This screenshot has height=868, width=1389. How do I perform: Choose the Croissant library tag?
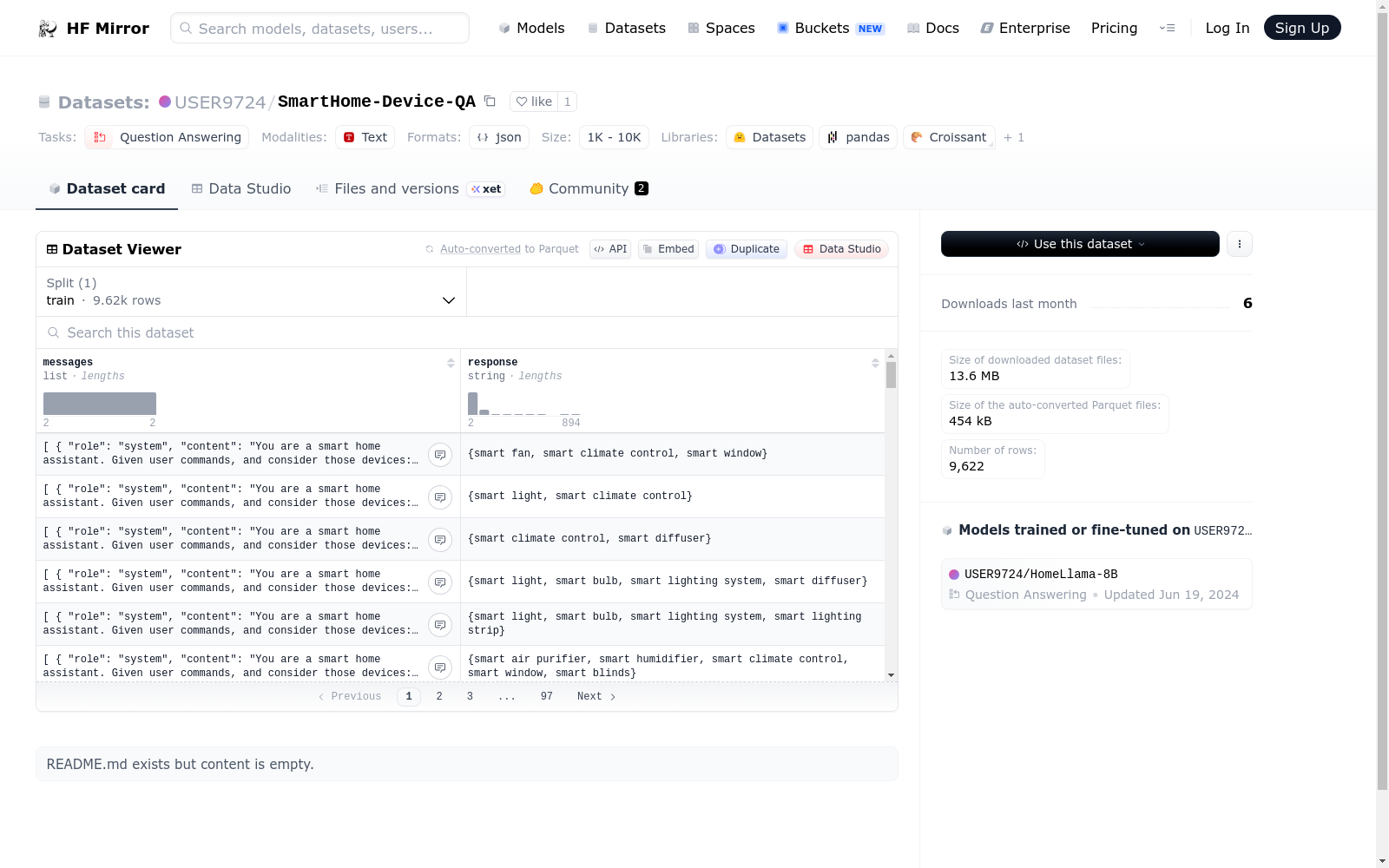pyautogui.click(x=949, y=137)
